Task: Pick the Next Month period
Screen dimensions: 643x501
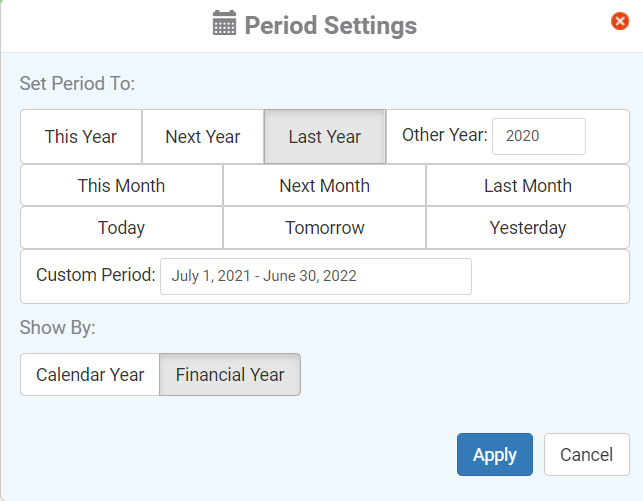Action: click(324, 185)
